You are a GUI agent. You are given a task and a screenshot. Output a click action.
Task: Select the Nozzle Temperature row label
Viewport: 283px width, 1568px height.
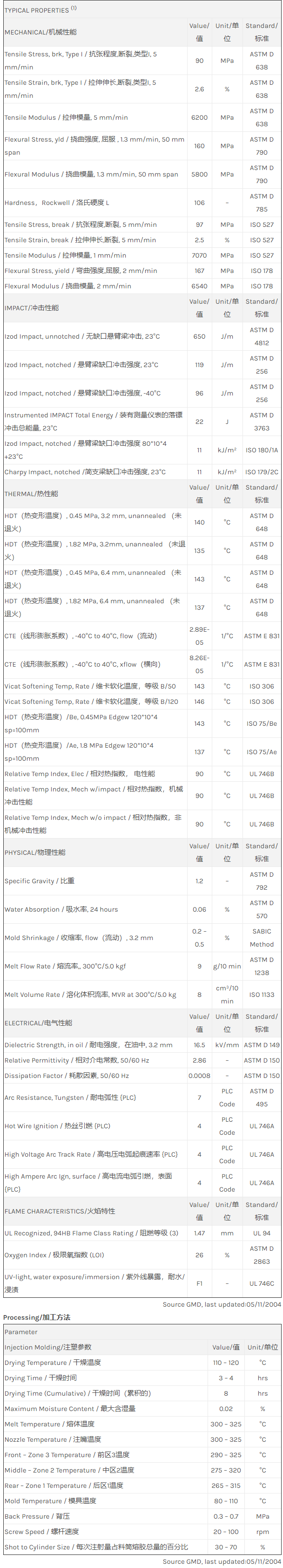coord(52,1439)
